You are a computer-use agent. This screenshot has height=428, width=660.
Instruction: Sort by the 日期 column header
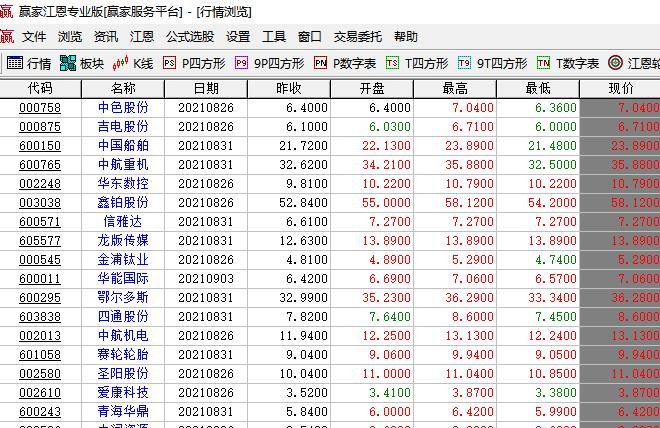[x=206, y=88]
